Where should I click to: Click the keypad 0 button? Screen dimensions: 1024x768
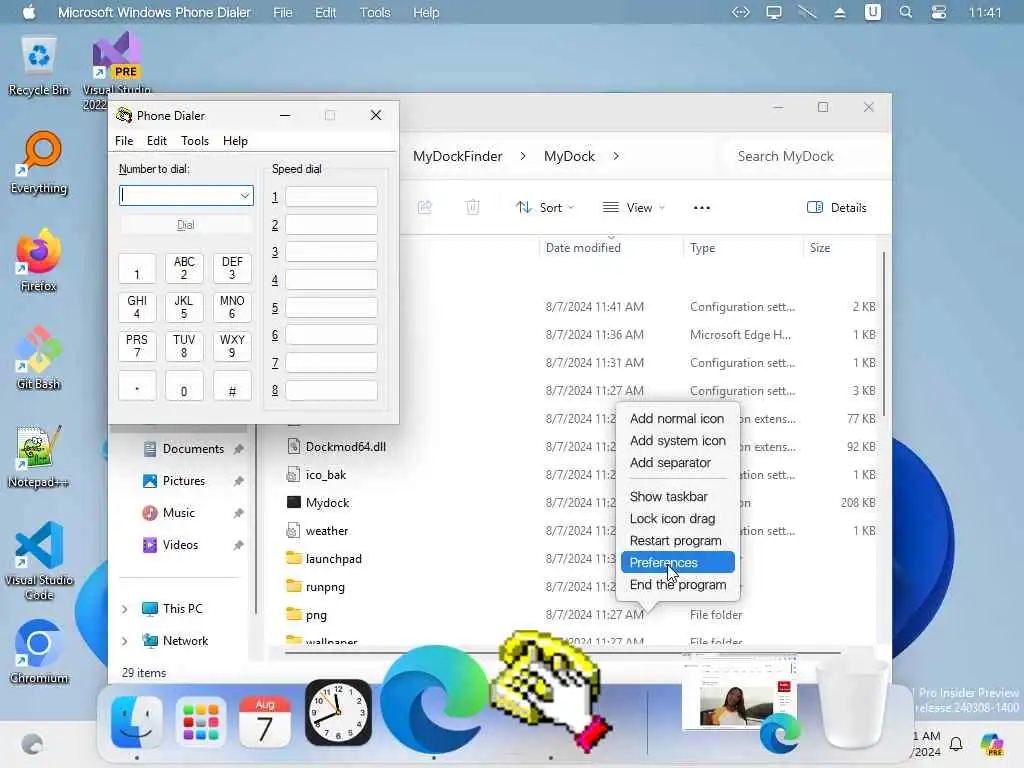click(184, 385)
